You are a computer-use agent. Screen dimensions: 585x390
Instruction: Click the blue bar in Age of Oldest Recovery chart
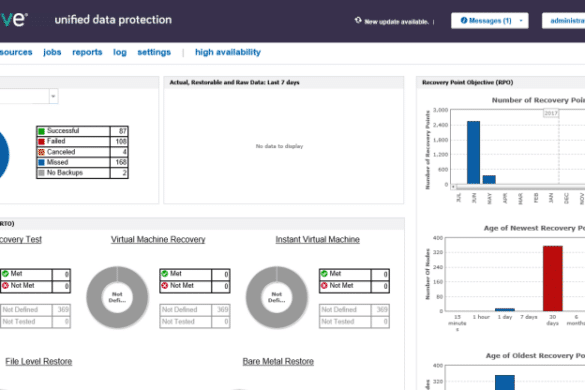coord(505,383)
